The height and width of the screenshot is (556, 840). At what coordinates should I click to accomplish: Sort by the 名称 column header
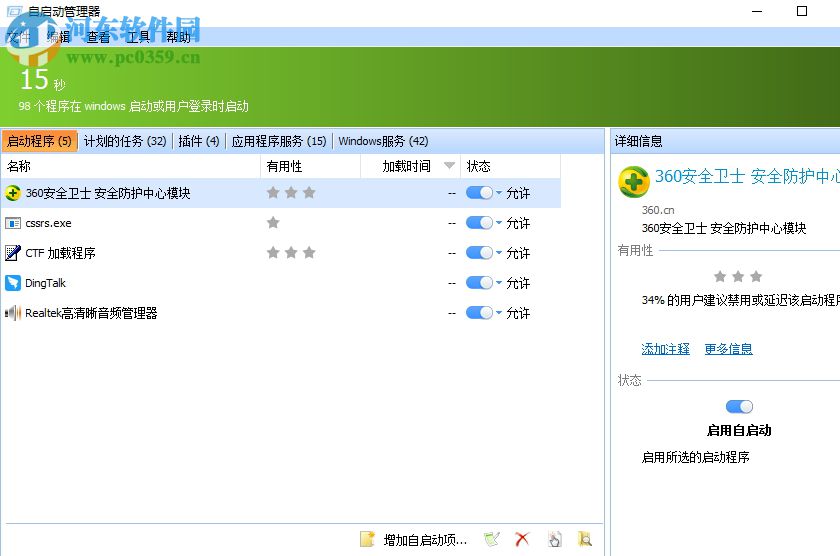[x=131, y=166]
